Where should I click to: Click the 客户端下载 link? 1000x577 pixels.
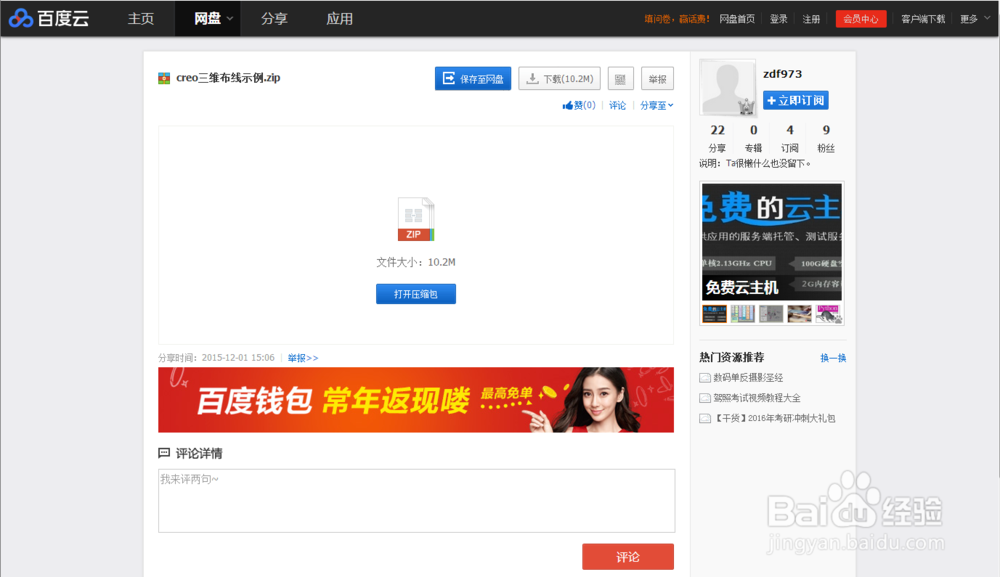click(x=923, y=19)
